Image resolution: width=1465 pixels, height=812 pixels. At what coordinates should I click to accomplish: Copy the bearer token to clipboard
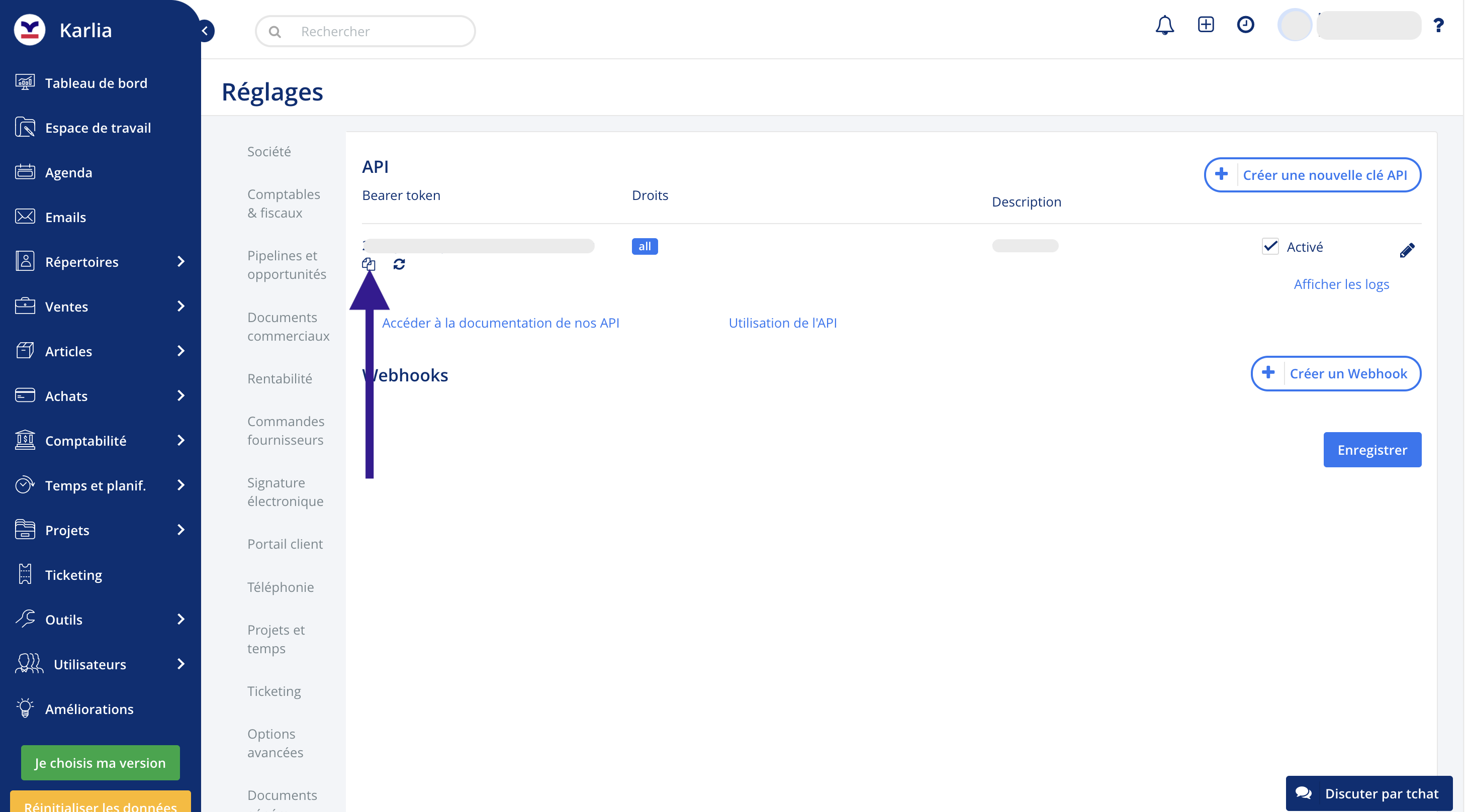pyautogui.click(x=369, y=264)
